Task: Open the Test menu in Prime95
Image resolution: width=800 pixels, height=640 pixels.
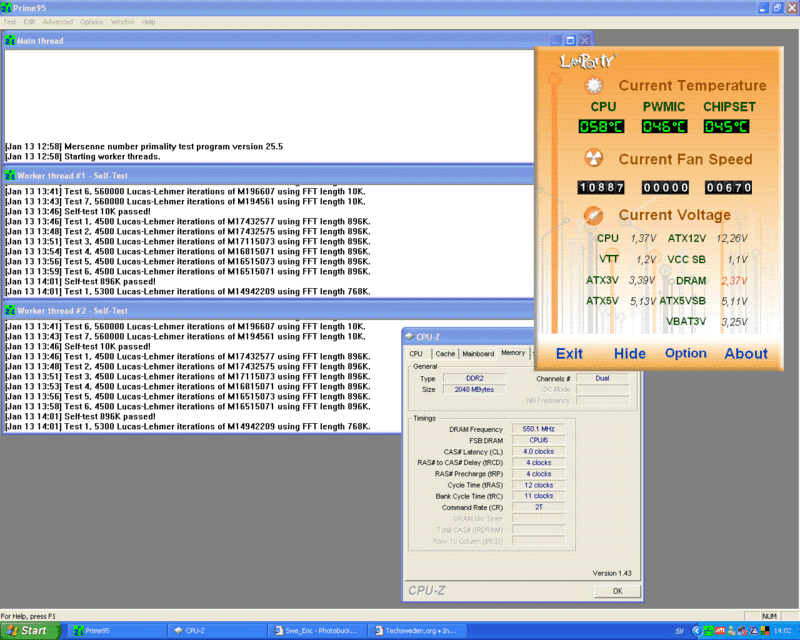Action: pos(10,22)
